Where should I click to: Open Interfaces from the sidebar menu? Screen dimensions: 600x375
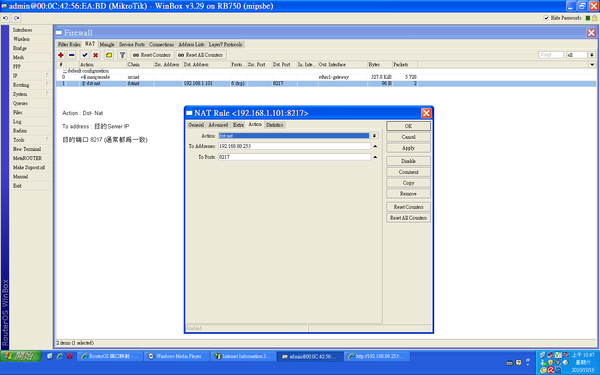[x=31, y=30]
